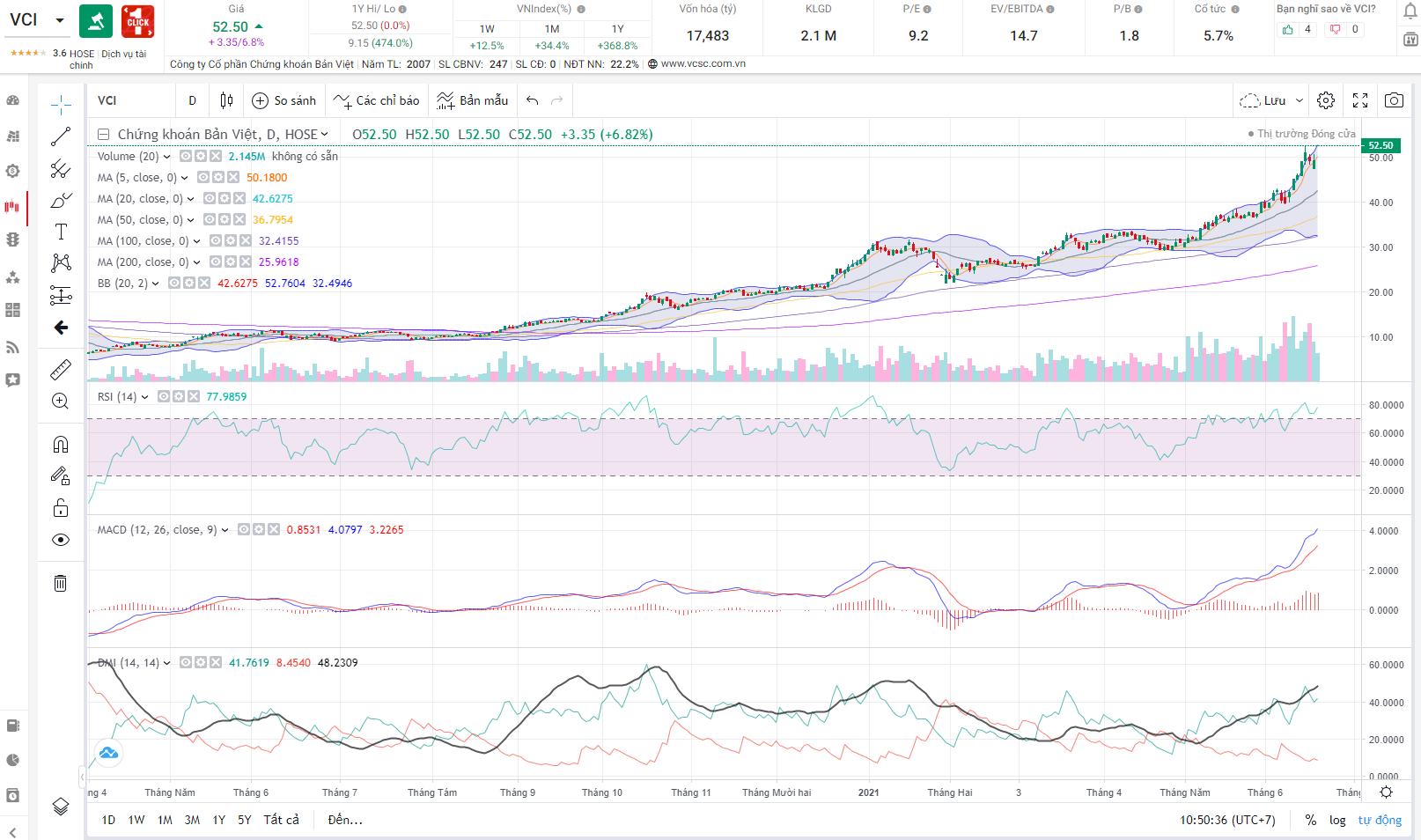Redo the chart action

coord(556,100)
